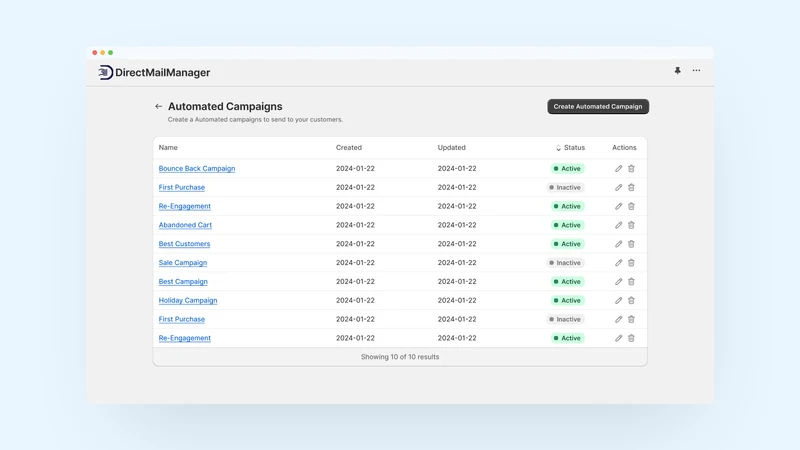Image resolution: width=800 pixels, height=450 pixels.
Task: Create a new Automated Campaign
Action: 598,107
